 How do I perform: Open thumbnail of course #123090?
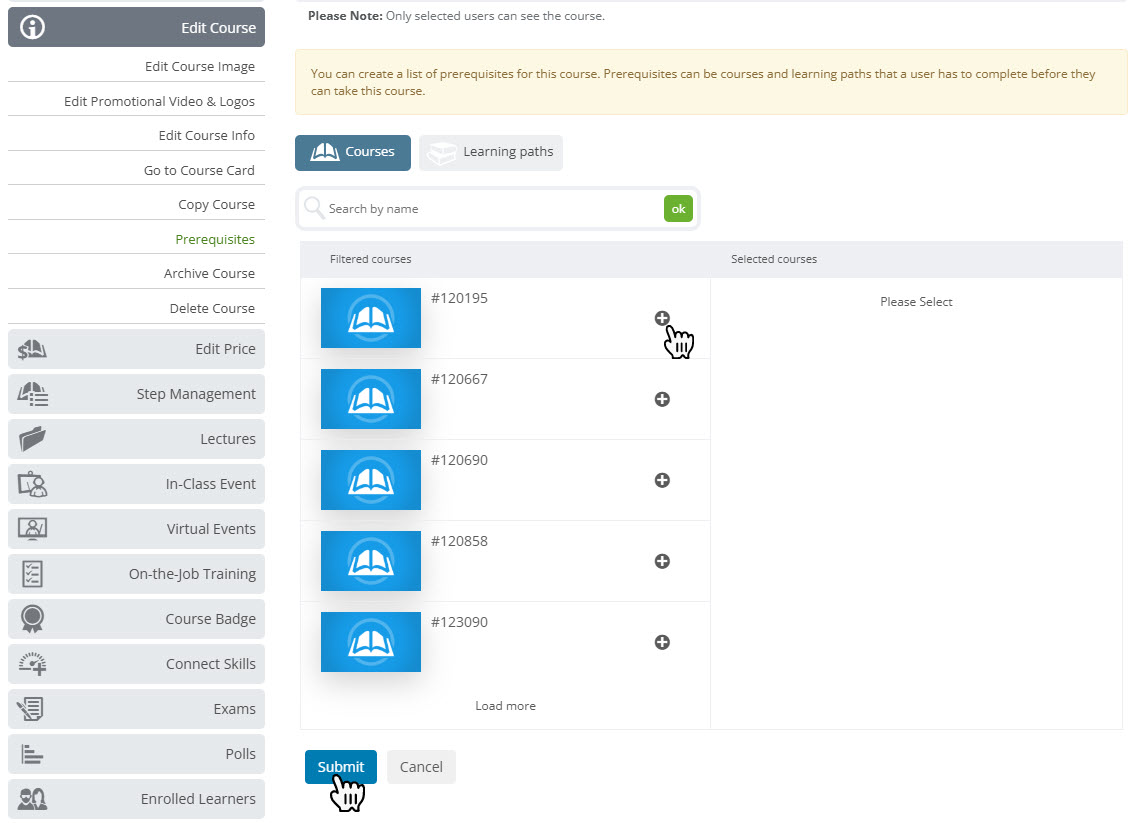pyautogui.click(x=371, y=643)
